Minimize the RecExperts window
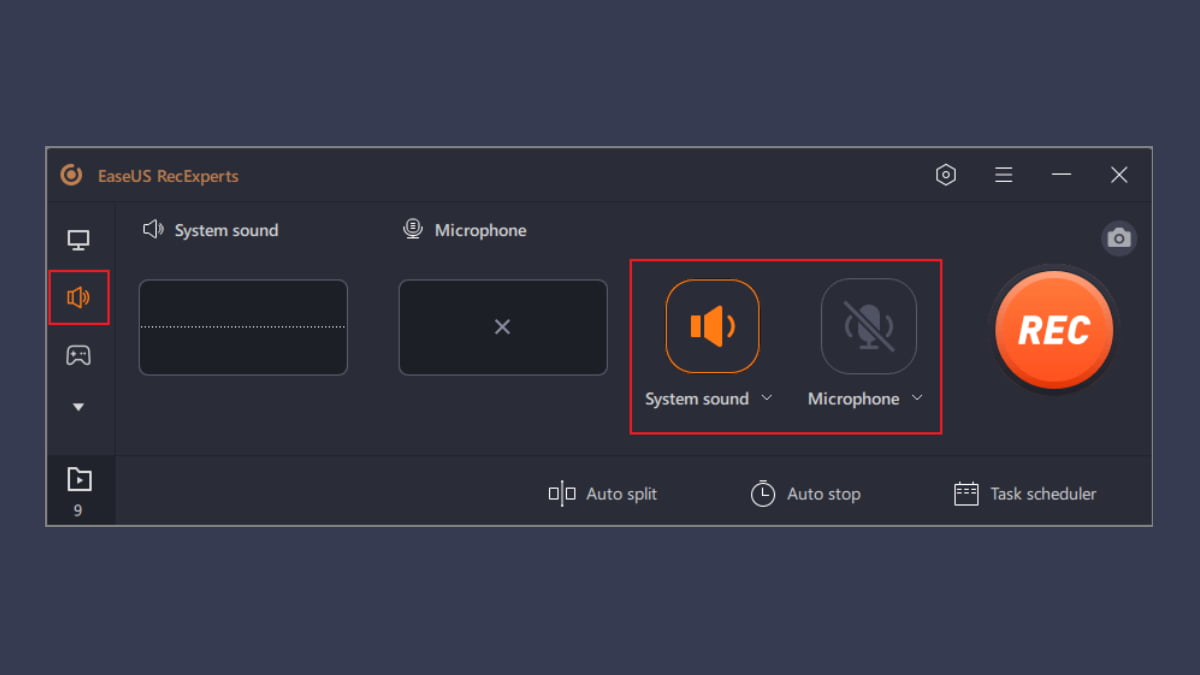The image size is (1200, 675). (x=1061, y=175)
